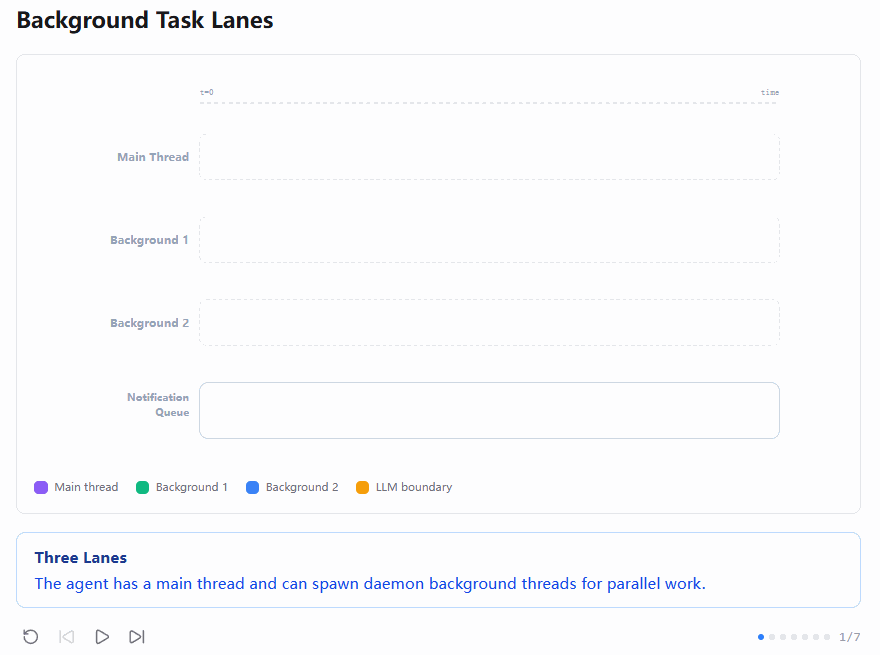The width and height of the screenshot is (880, 655).
Task: Click the empty Background 1 lane track
Action: tap(489, 240)
